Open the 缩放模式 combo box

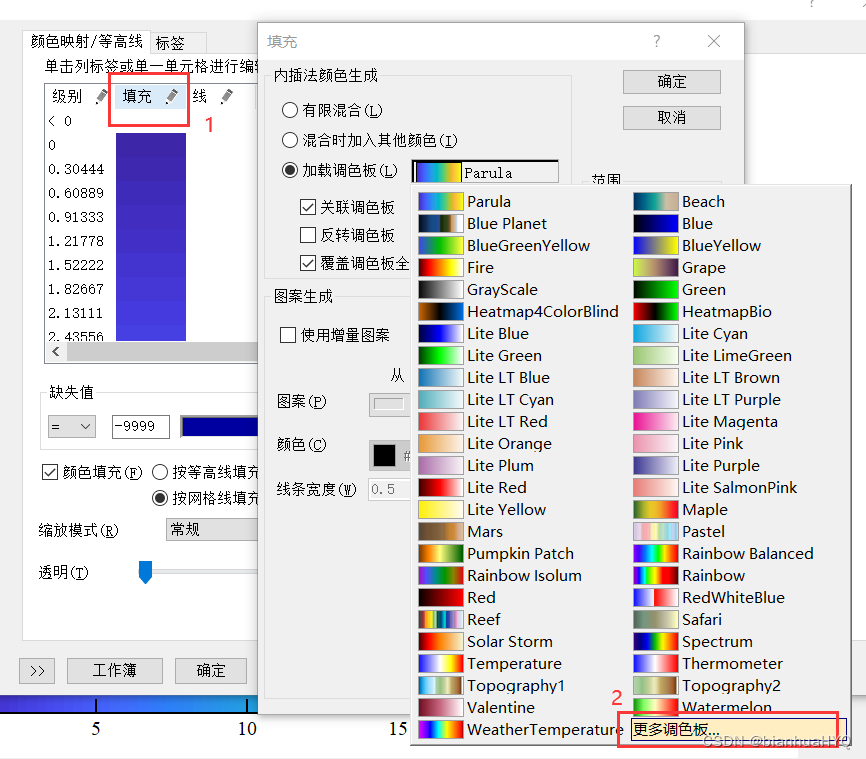tap(212, 530)
